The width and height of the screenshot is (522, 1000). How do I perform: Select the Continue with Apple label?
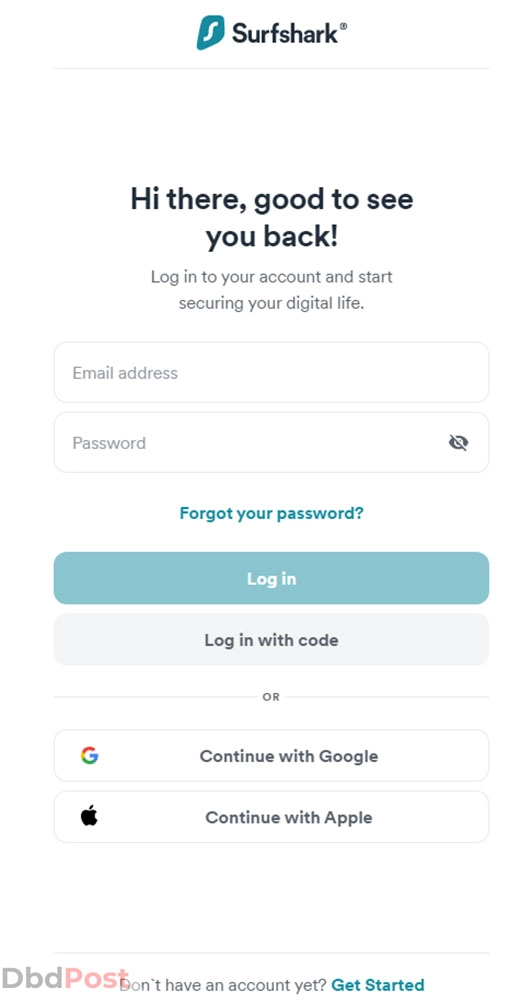288,817
